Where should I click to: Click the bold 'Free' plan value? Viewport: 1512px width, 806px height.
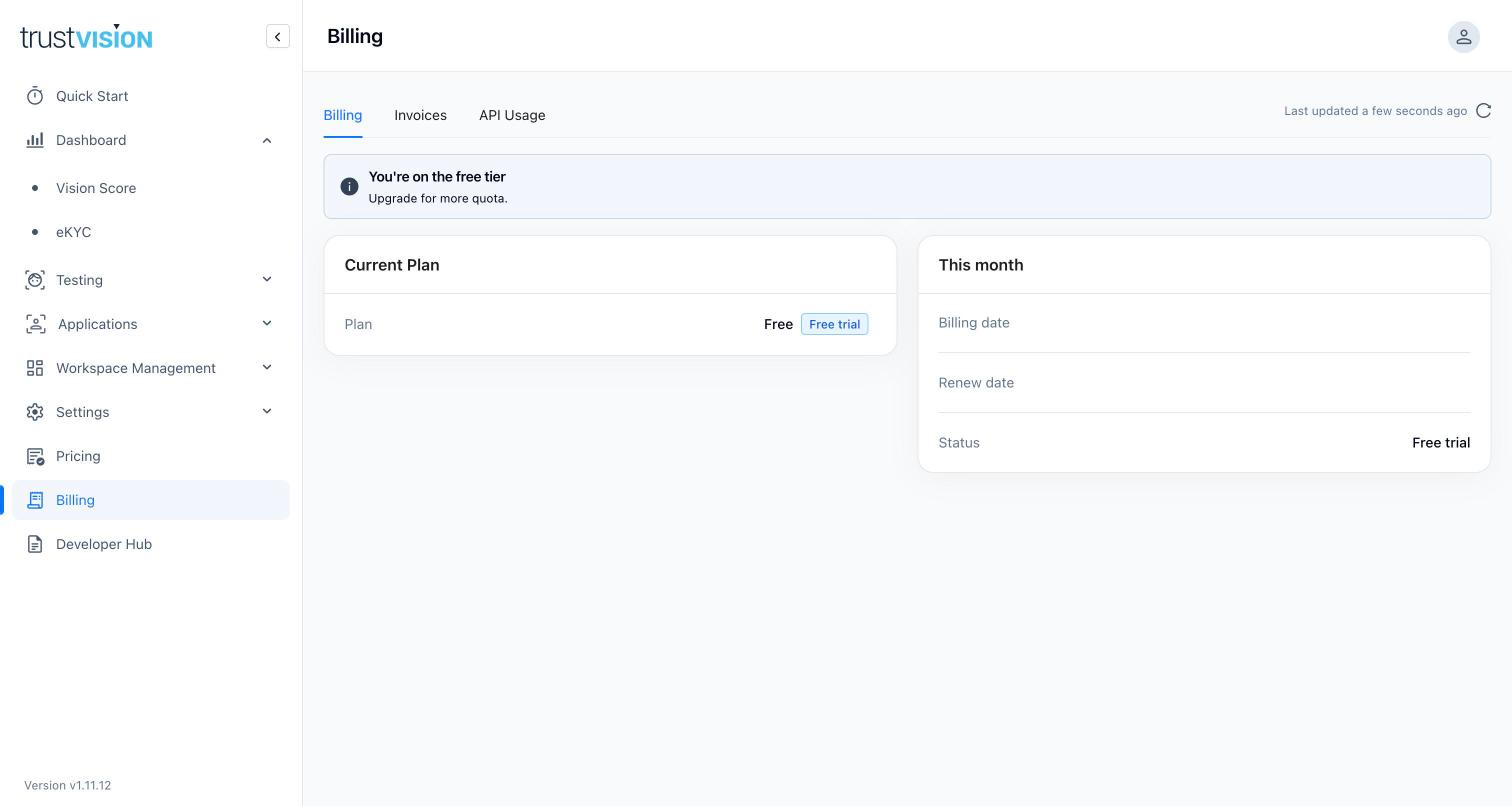[778, 324]
